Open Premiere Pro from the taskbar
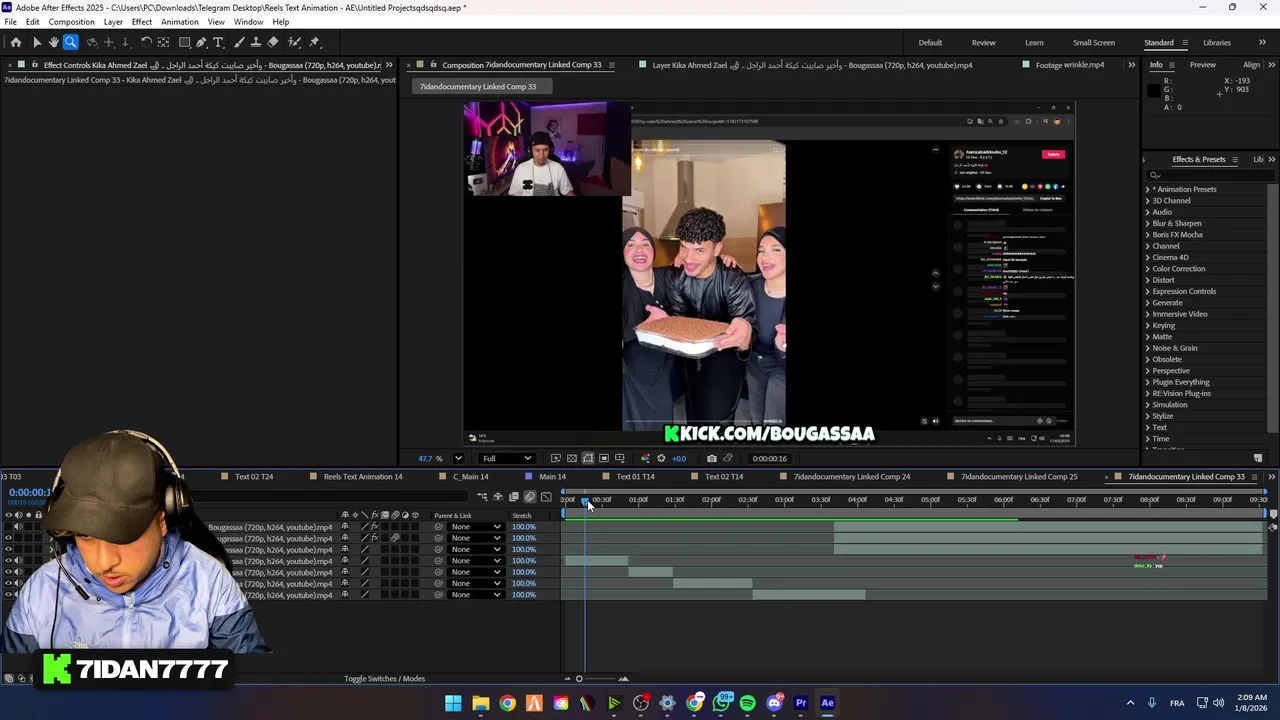 point(801,703)
